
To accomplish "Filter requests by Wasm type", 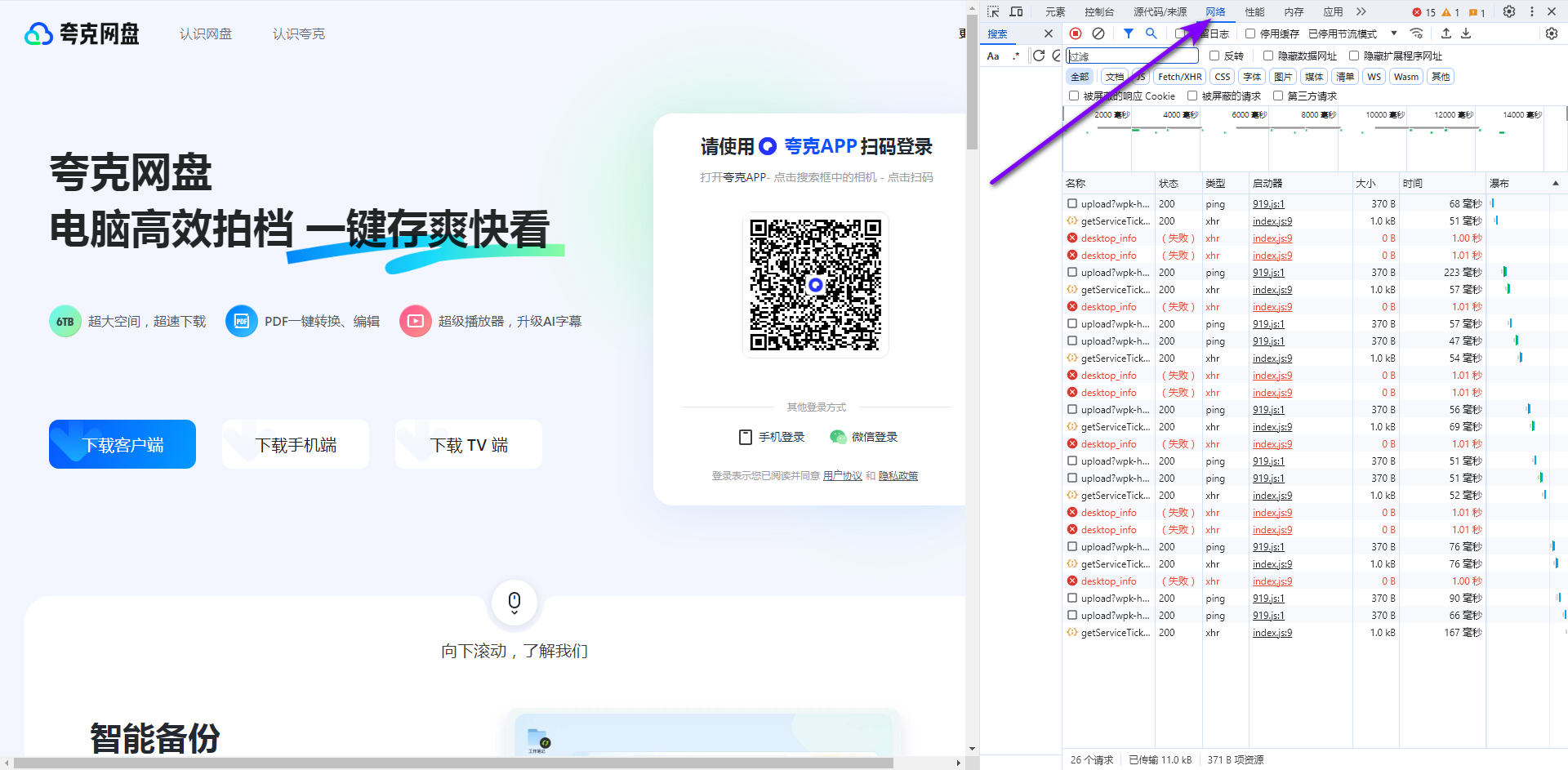I will coord(1405,77).
